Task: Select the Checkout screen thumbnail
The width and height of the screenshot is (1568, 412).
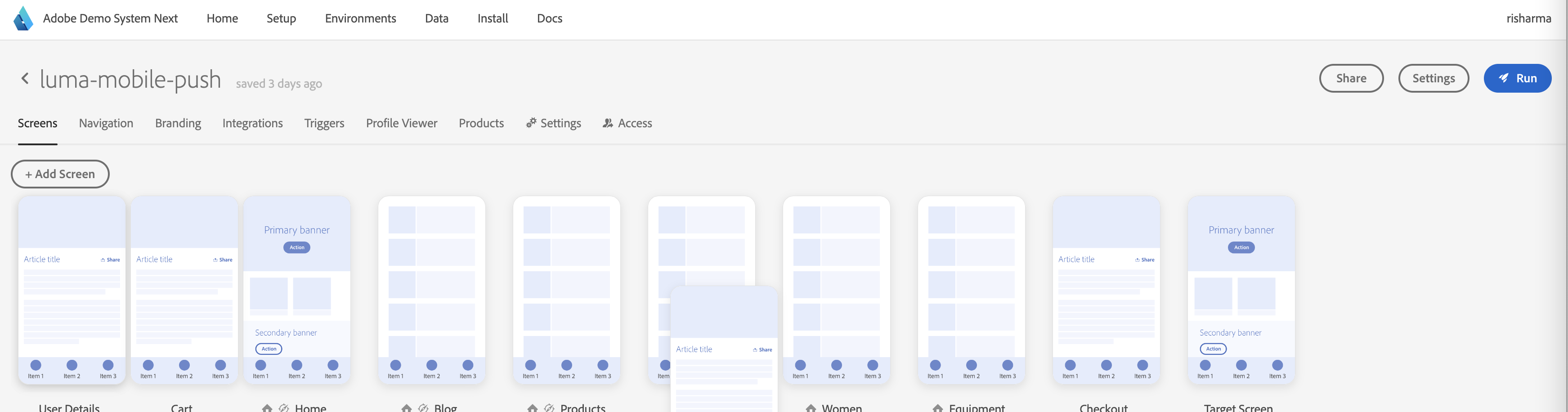Action: pyautogui.click(x=1106, y=290)
